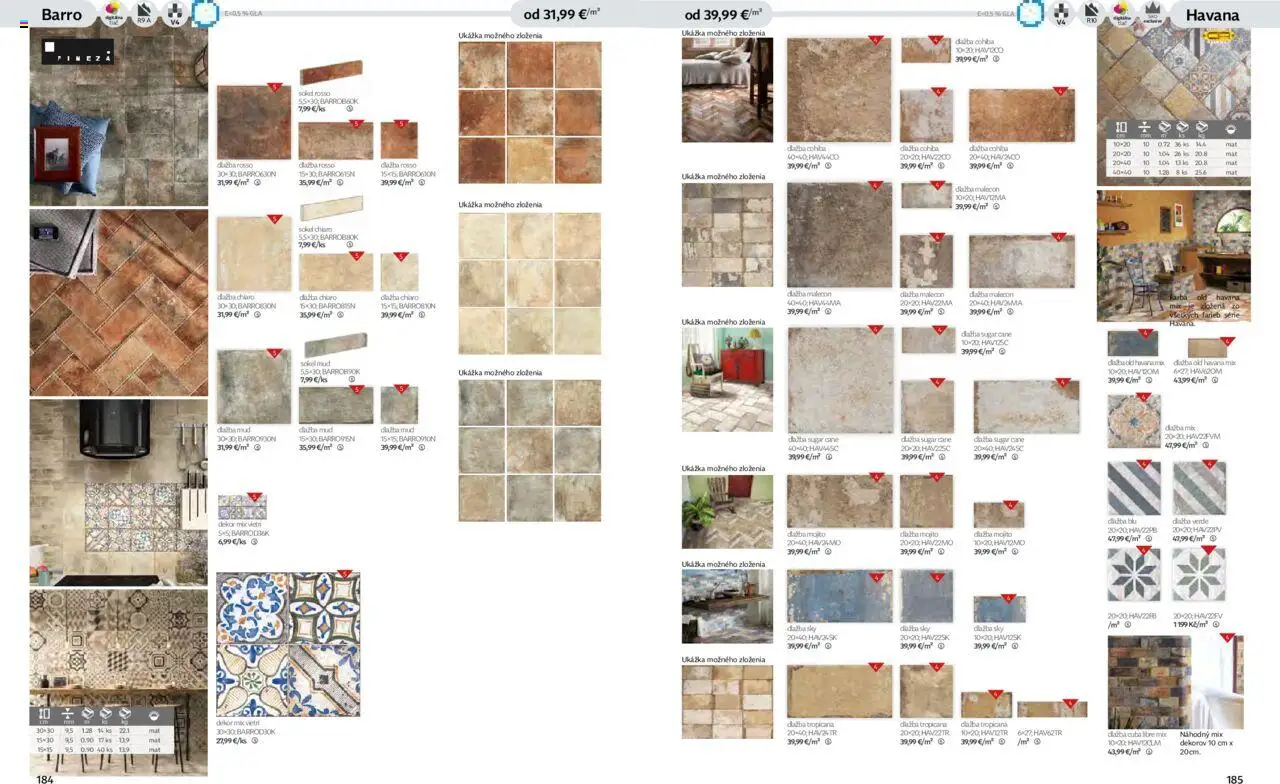Click the thickness icon in Havana spec table
This screenshot has height=784, width=1280.
[1145, 128]
